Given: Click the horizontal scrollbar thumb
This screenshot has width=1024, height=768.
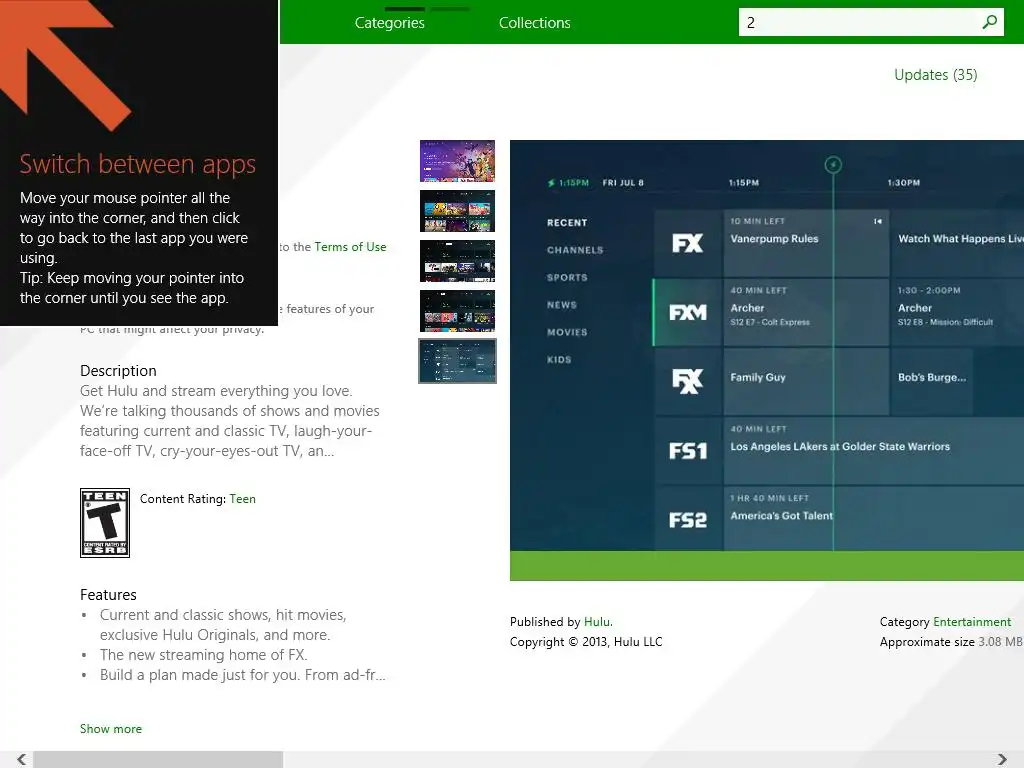Looking at the screenshot, I should 158,759.
